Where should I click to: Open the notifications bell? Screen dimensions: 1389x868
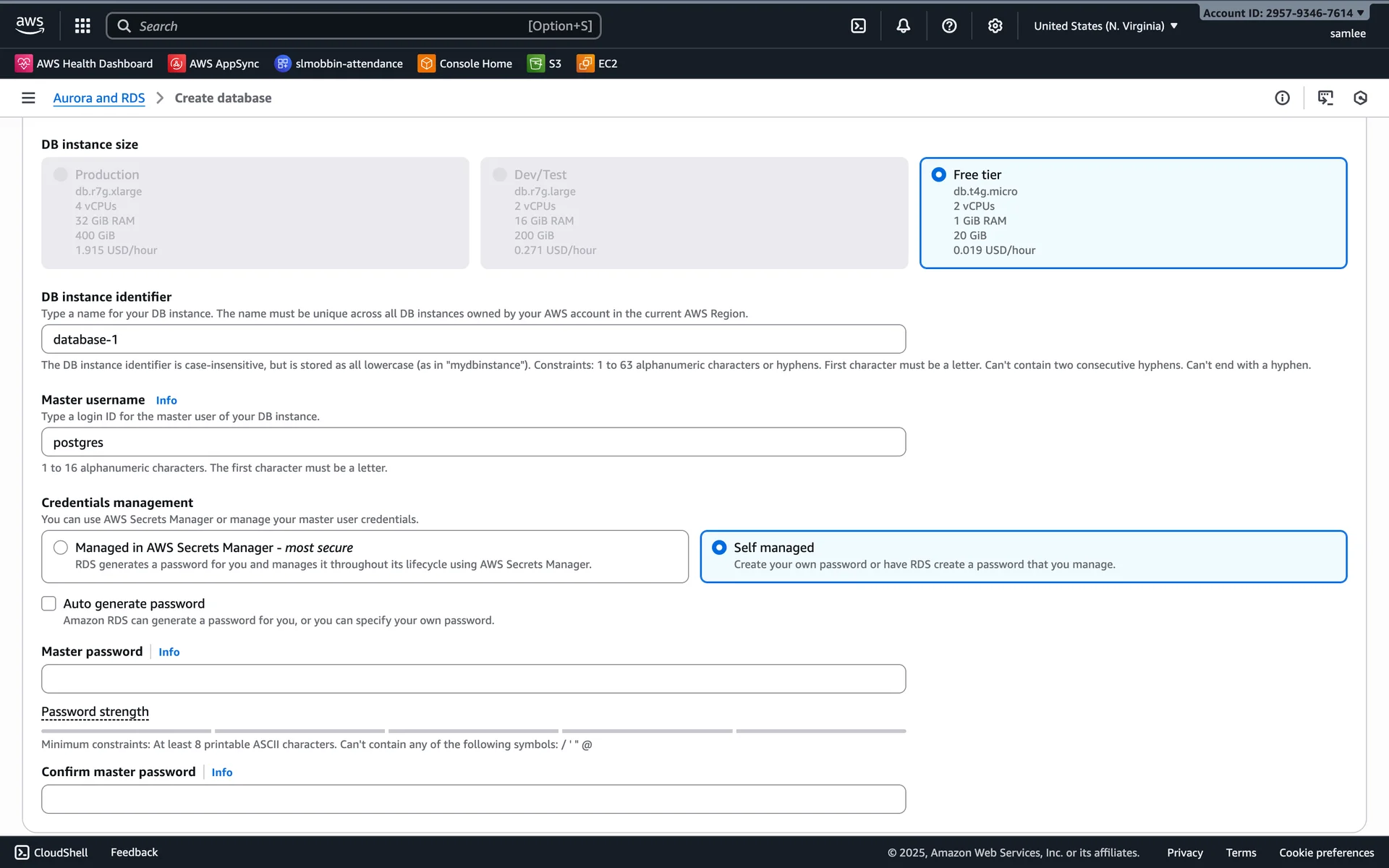point(903,26)
